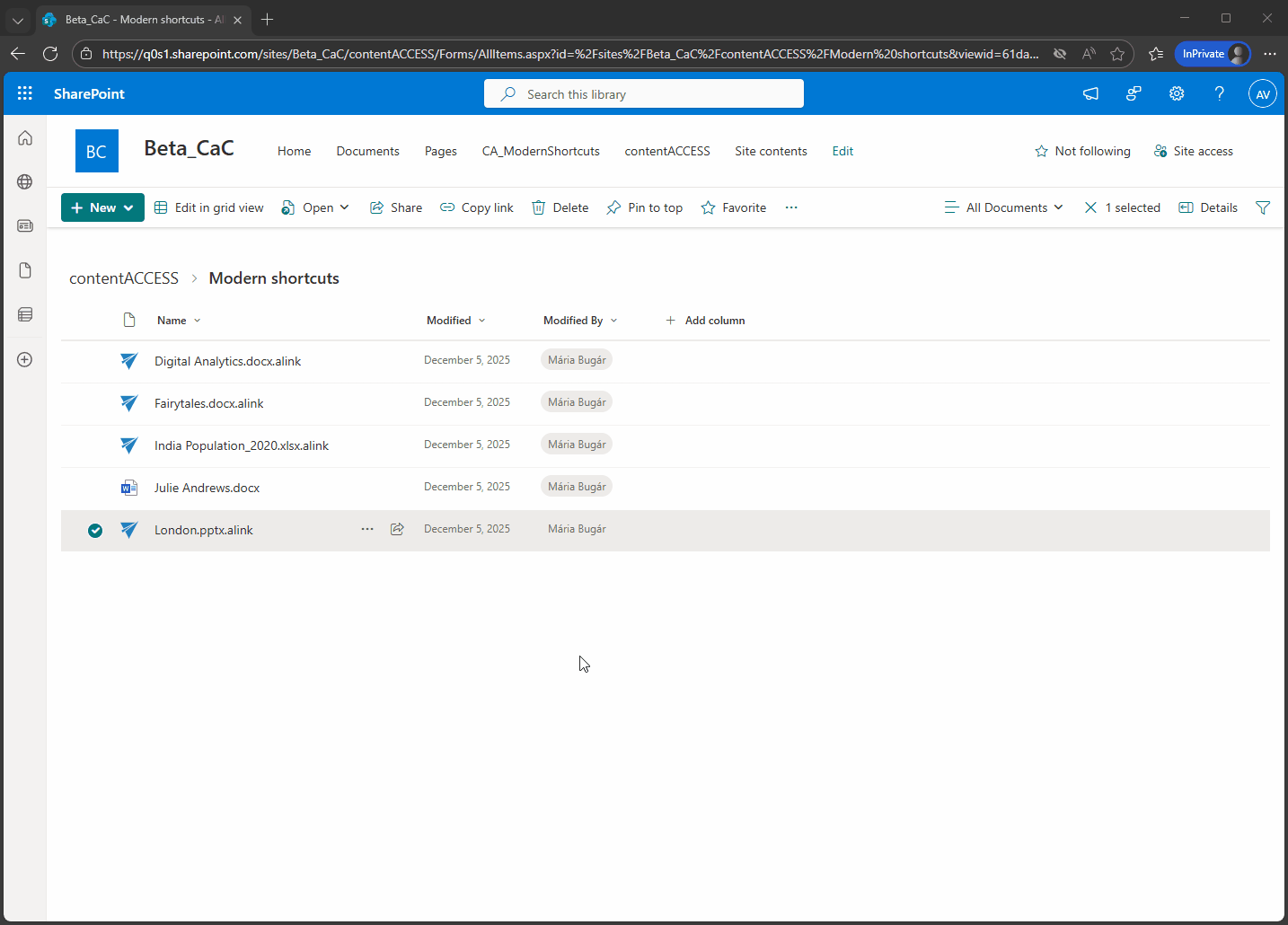Click inside the Search this library field
Image resolution: width=1288 pixels, height=925 pixels.
[643, 93]
